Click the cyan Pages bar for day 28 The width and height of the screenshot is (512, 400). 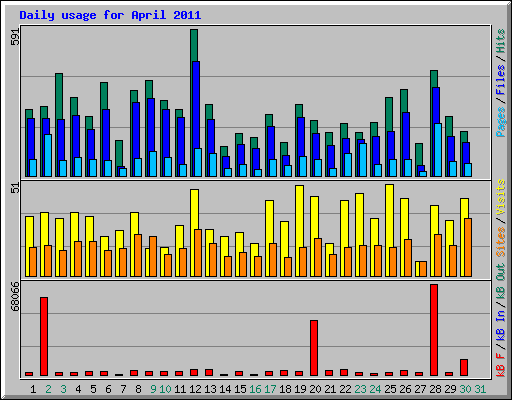438,150
